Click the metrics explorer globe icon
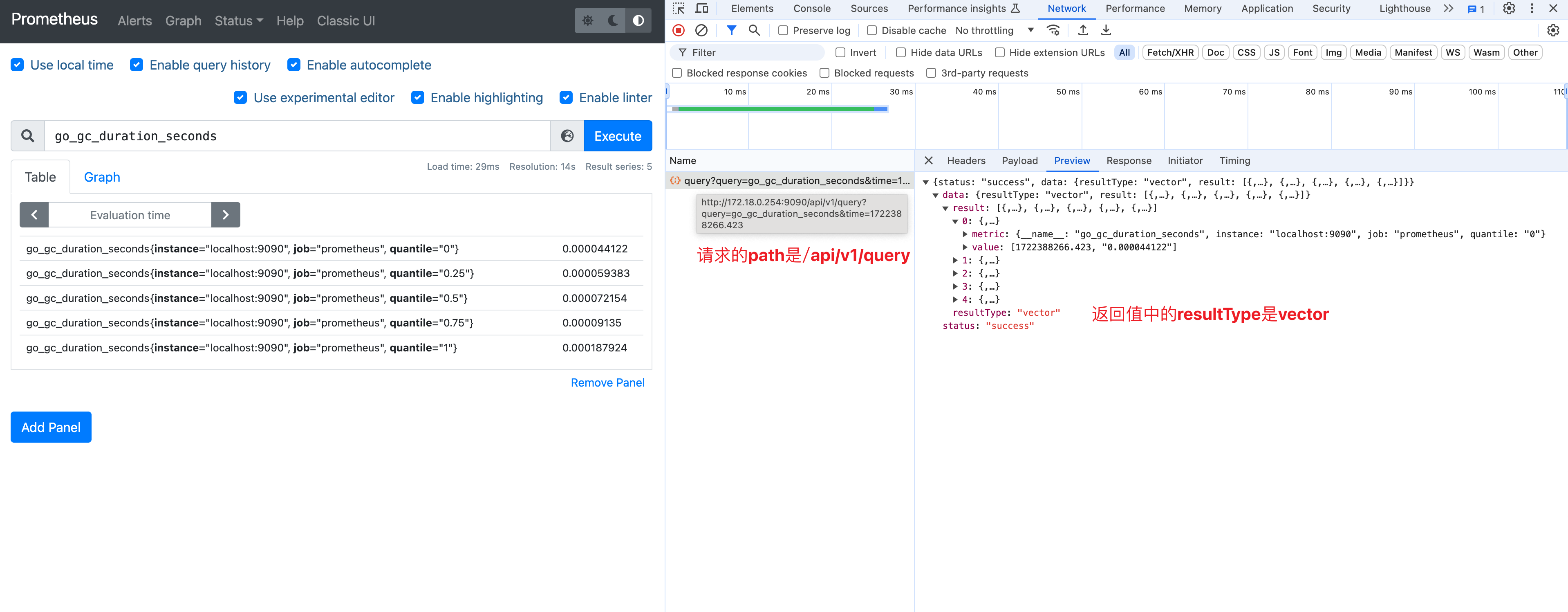The height and width of the screenshot is (612, 1568). (567, 136)
